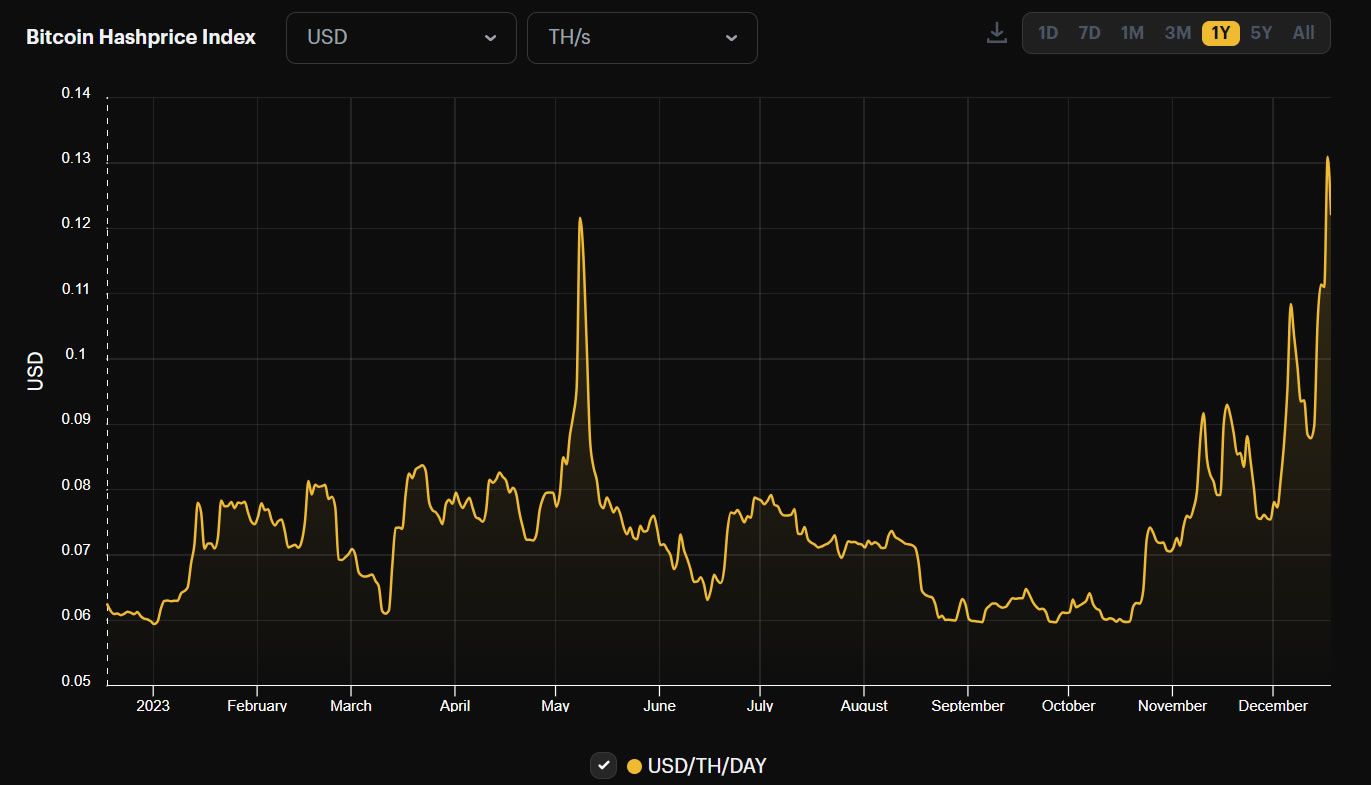Click the yellow USD/TH/DAY legend dot

pyautogui.click(x=634, y=767)
